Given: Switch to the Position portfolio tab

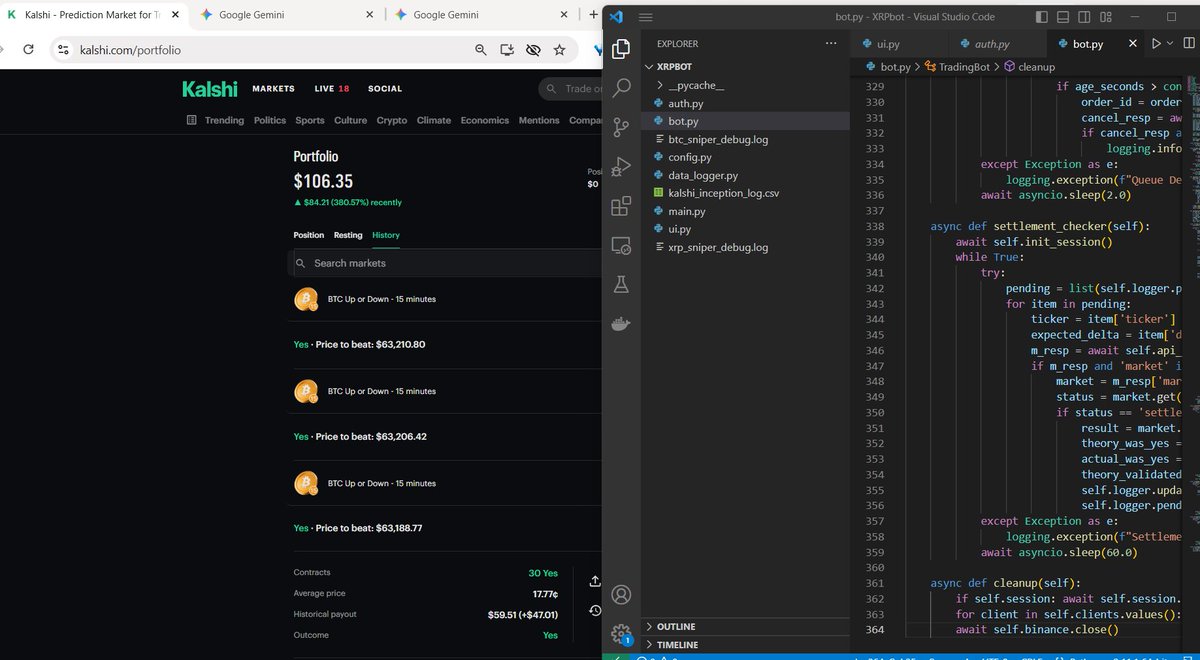Looking at the screenshot, I should 308,235.
